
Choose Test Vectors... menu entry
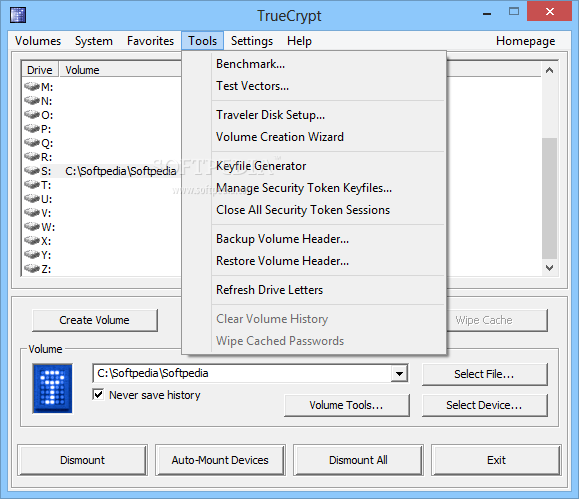[x=314, y=86]
